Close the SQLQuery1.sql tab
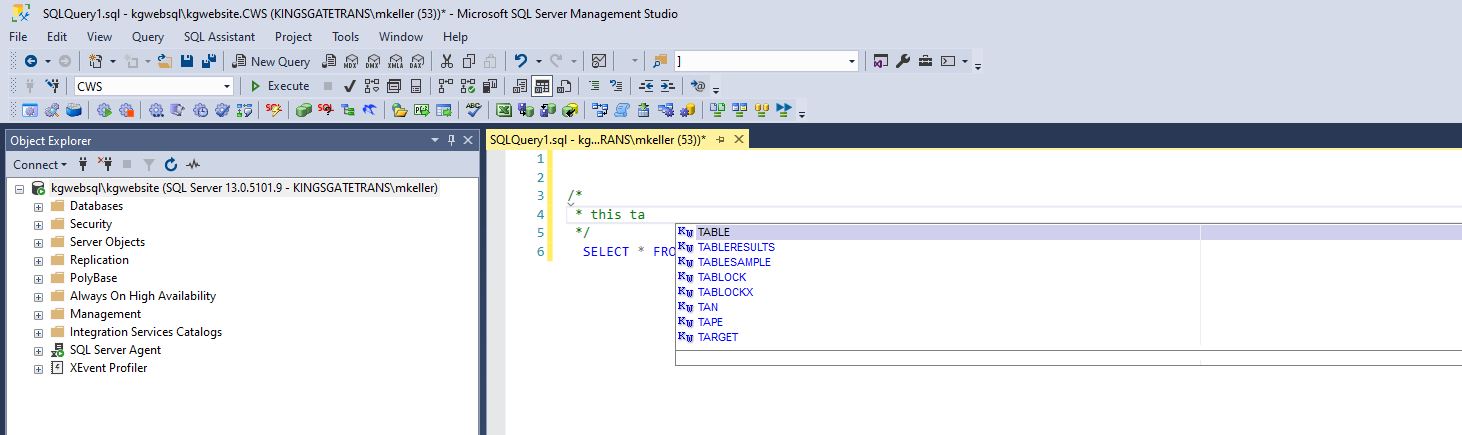The image size is (1462, 435). click(738, 140)
